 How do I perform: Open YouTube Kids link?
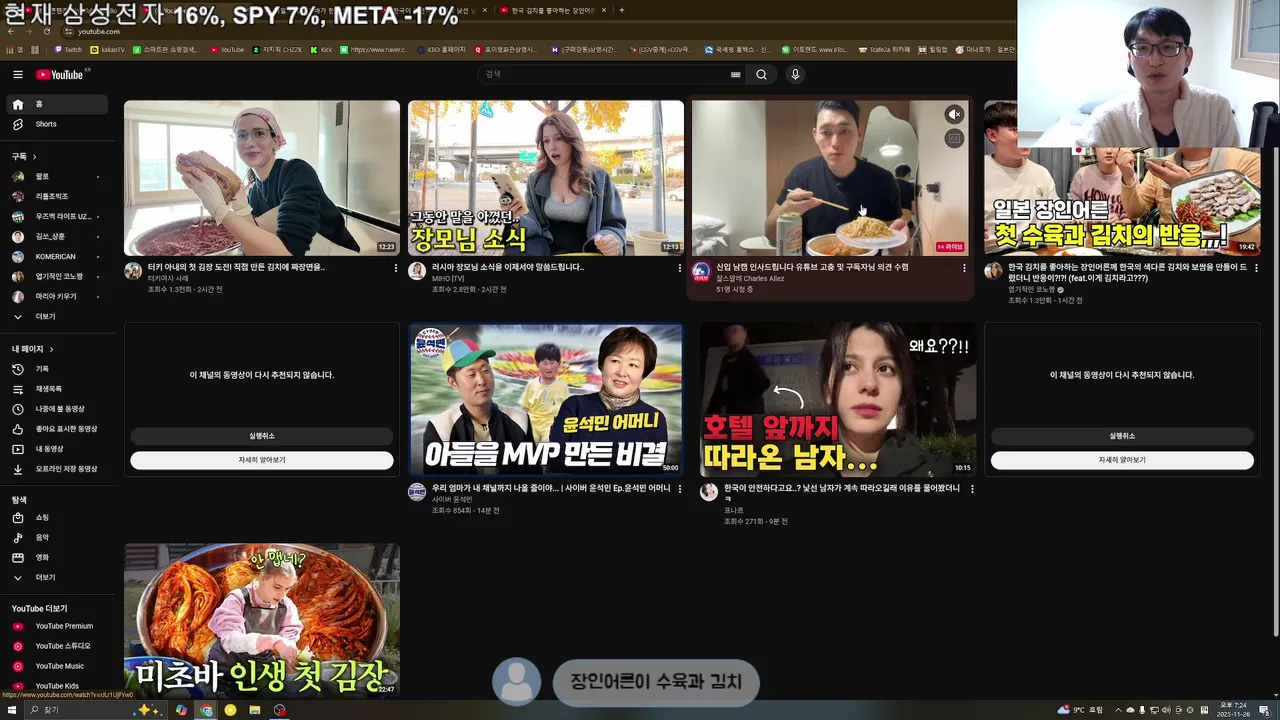click(58, 687)
